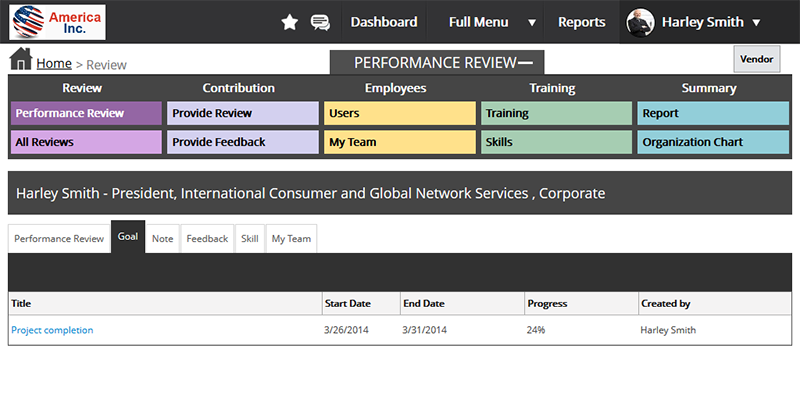This screenshot has width=800, height=395.
Task: Expand the Full Menu dropdown arrow
Action: 532,22
